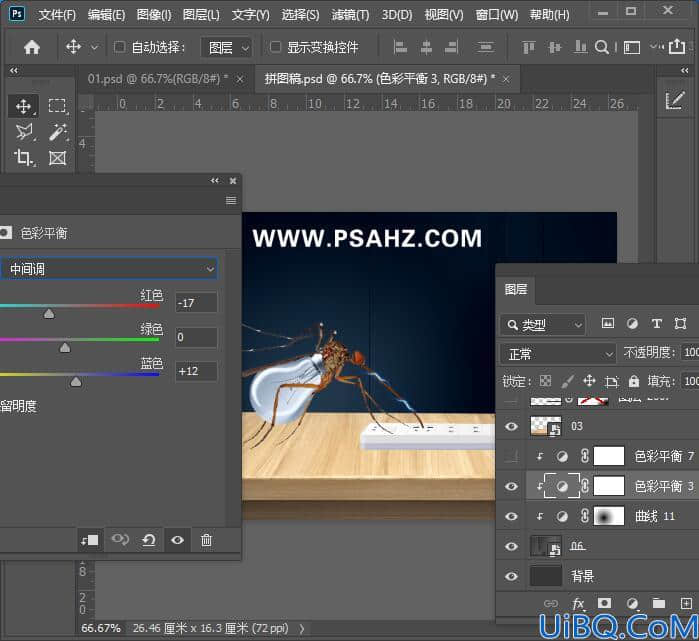This screenshot has width=699, height=641.
Task: Open the 图层 auto-select dropdown
Action: click(x=226, y=47)
